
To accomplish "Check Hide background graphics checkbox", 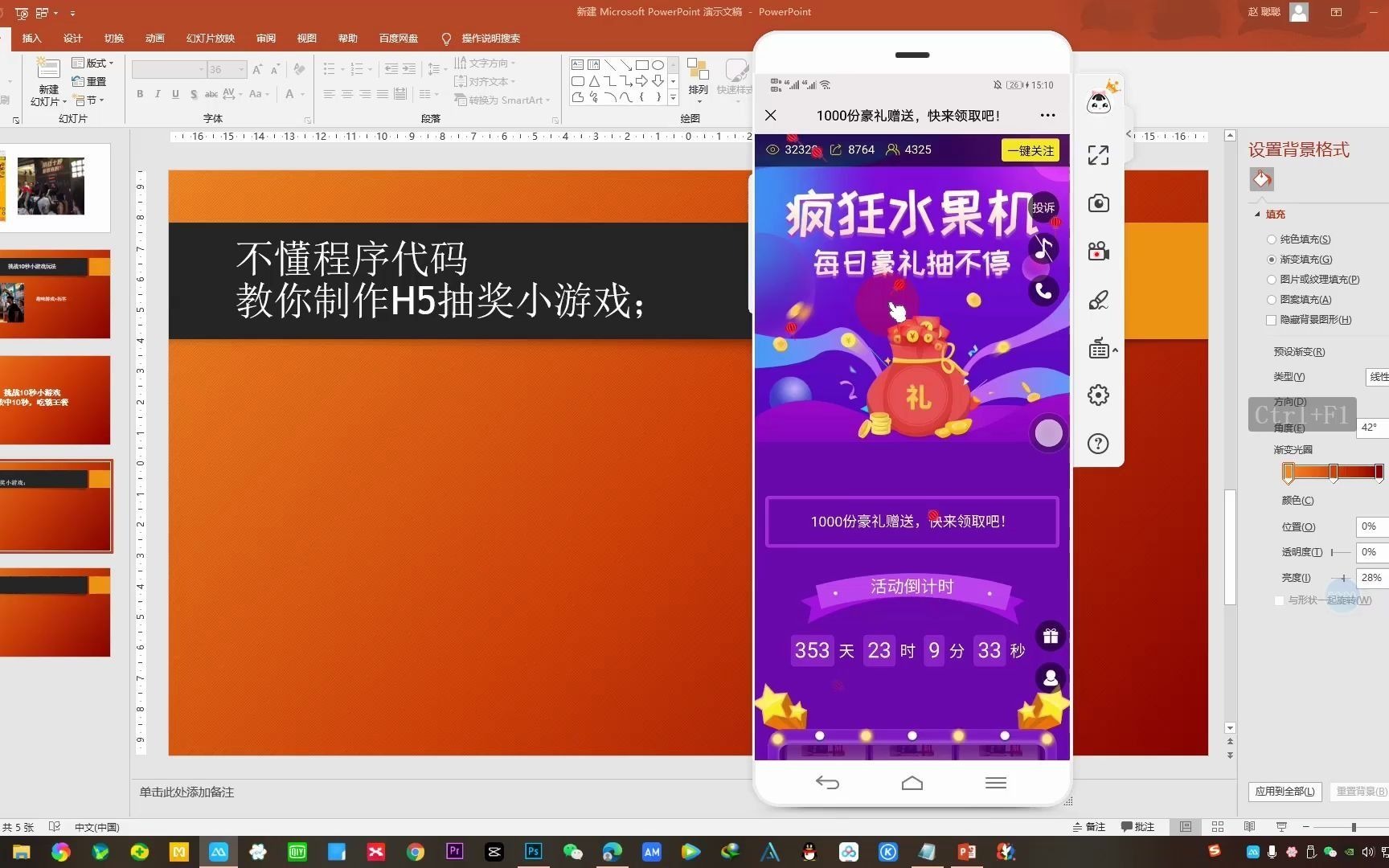I will tap(1271, 320).
